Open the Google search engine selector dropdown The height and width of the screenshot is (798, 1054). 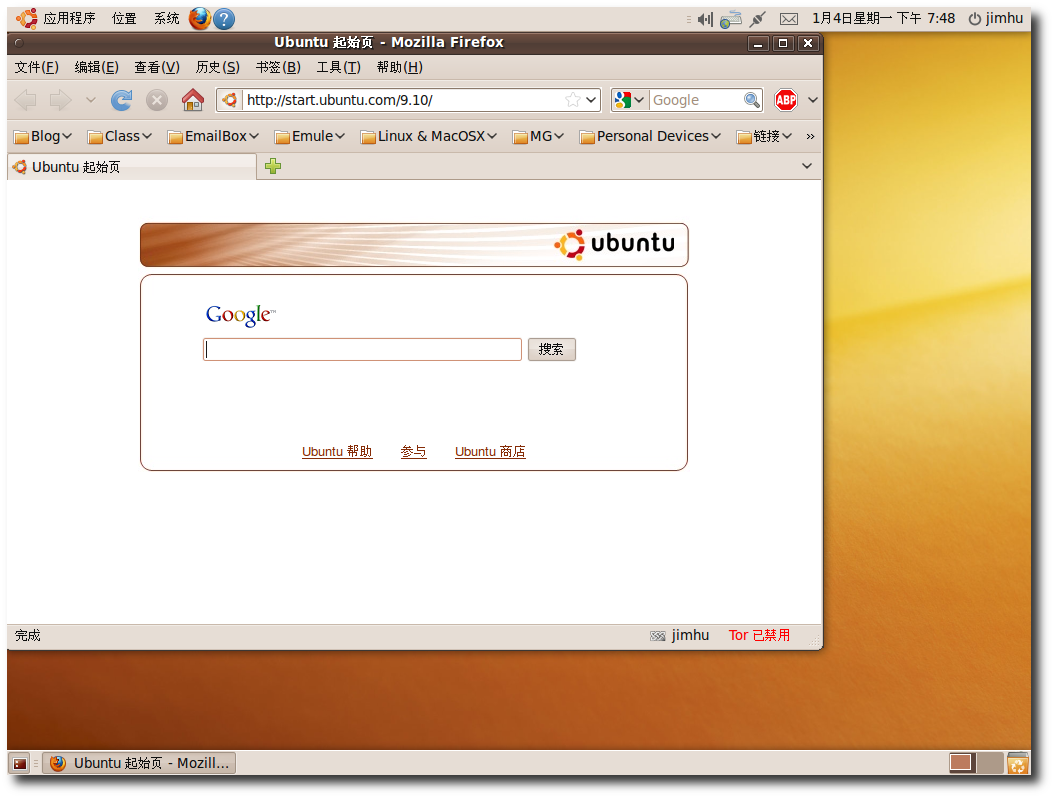[x=629, y=100]
